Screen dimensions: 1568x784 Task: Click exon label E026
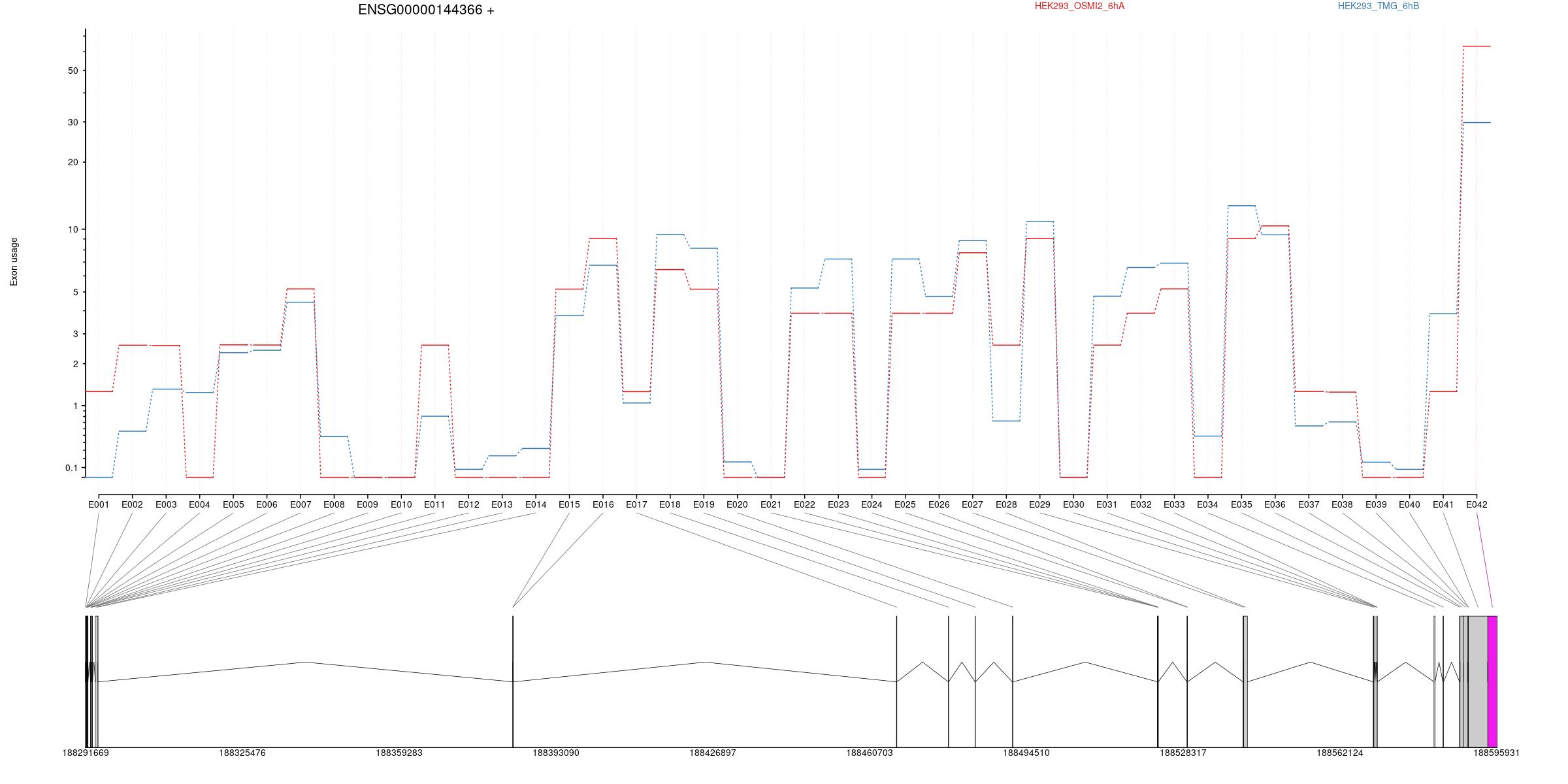[939, 504]
